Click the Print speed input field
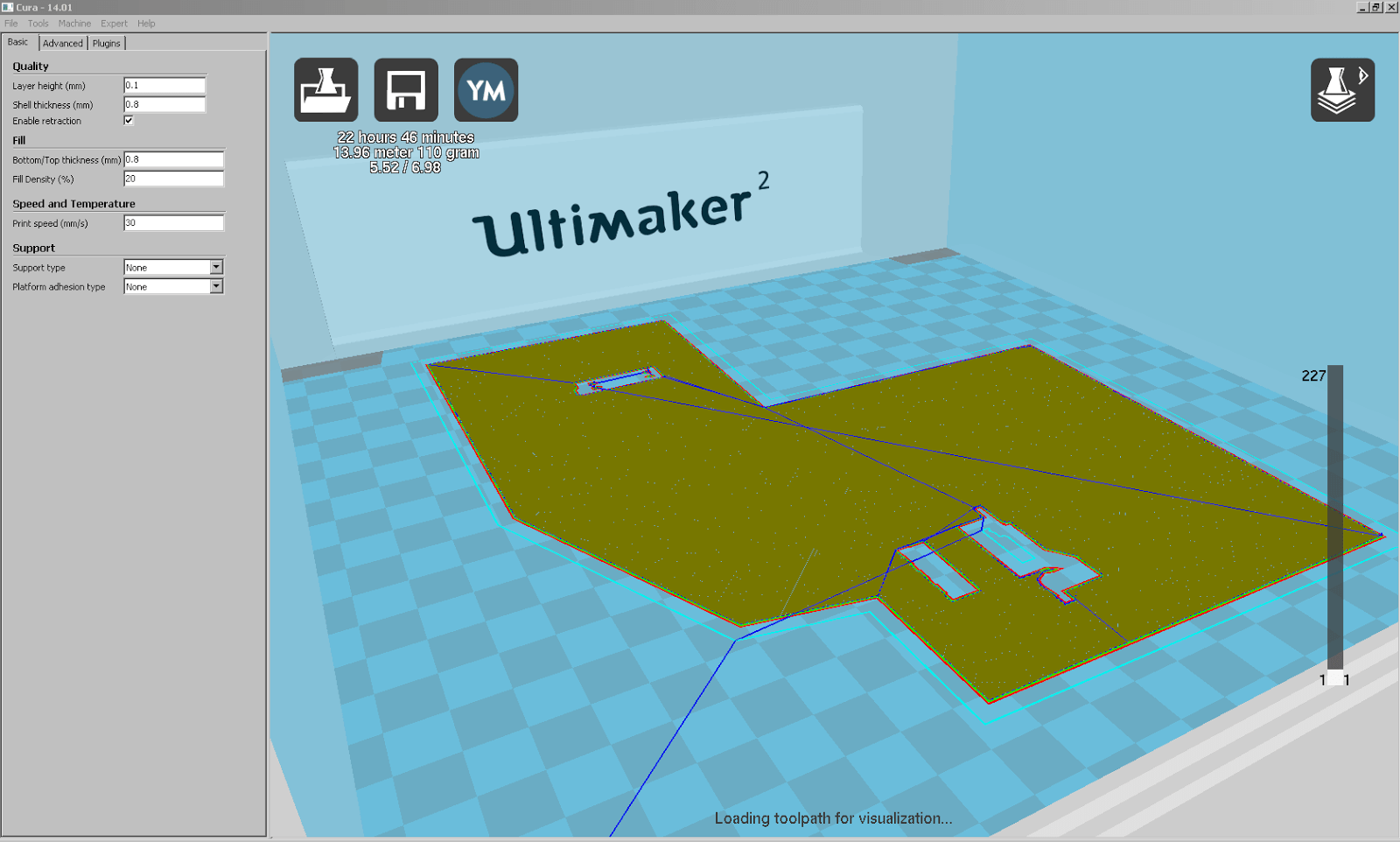The image size is (1400, 842). tap(173, 223)
